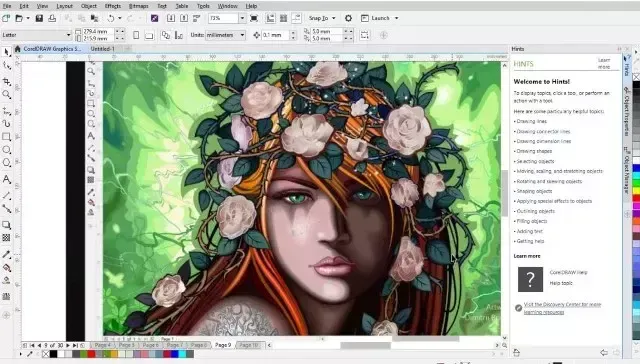Click the page width input field
Image resolution: width=640 pixels, height=364 pixels.
point(98,31)
